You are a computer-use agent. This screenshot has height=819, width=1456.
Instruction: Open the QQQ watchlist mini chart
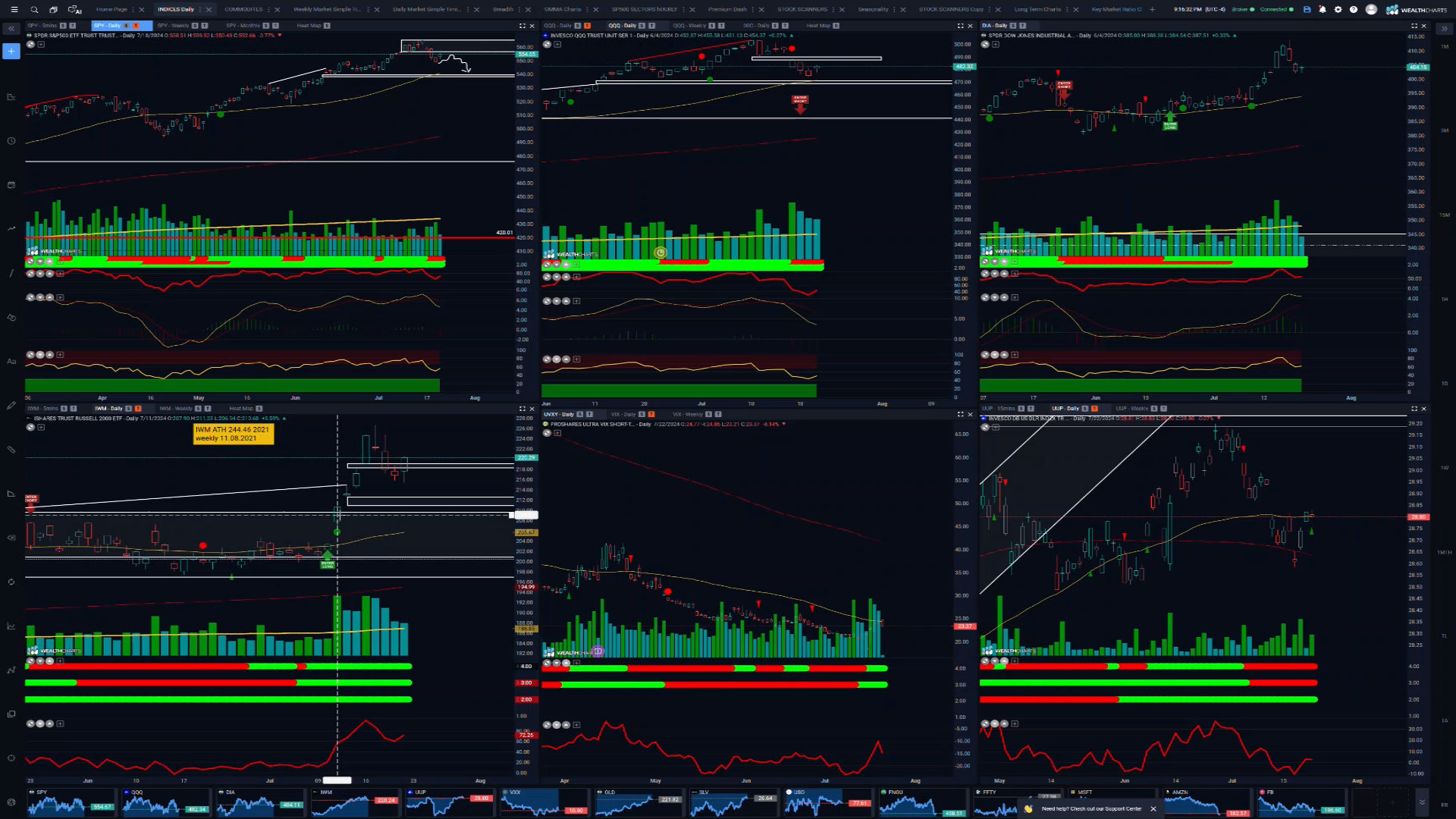[x=165, y=802]
